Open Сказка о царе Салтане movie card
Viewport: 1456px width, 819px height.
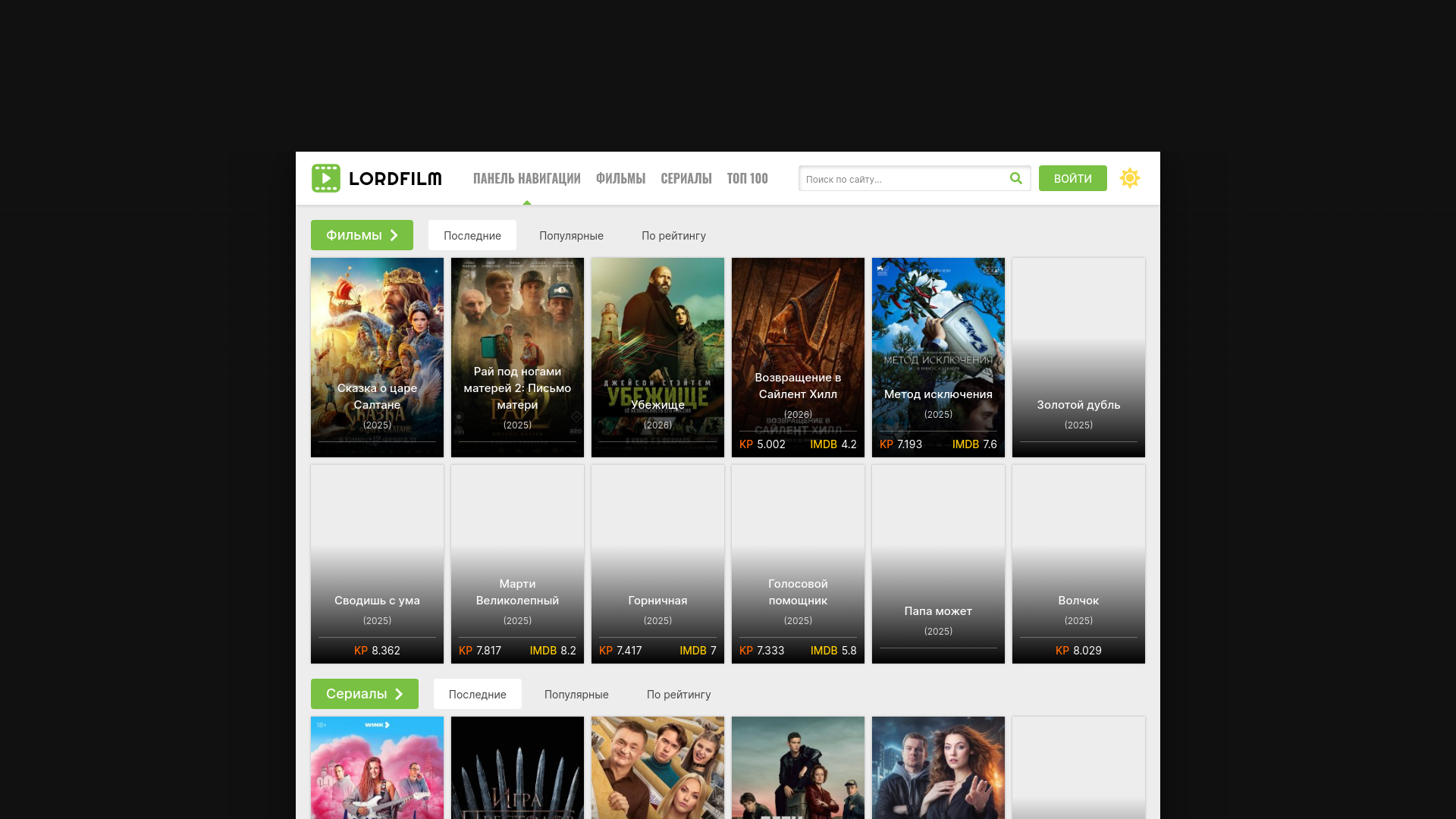point(377,357)
